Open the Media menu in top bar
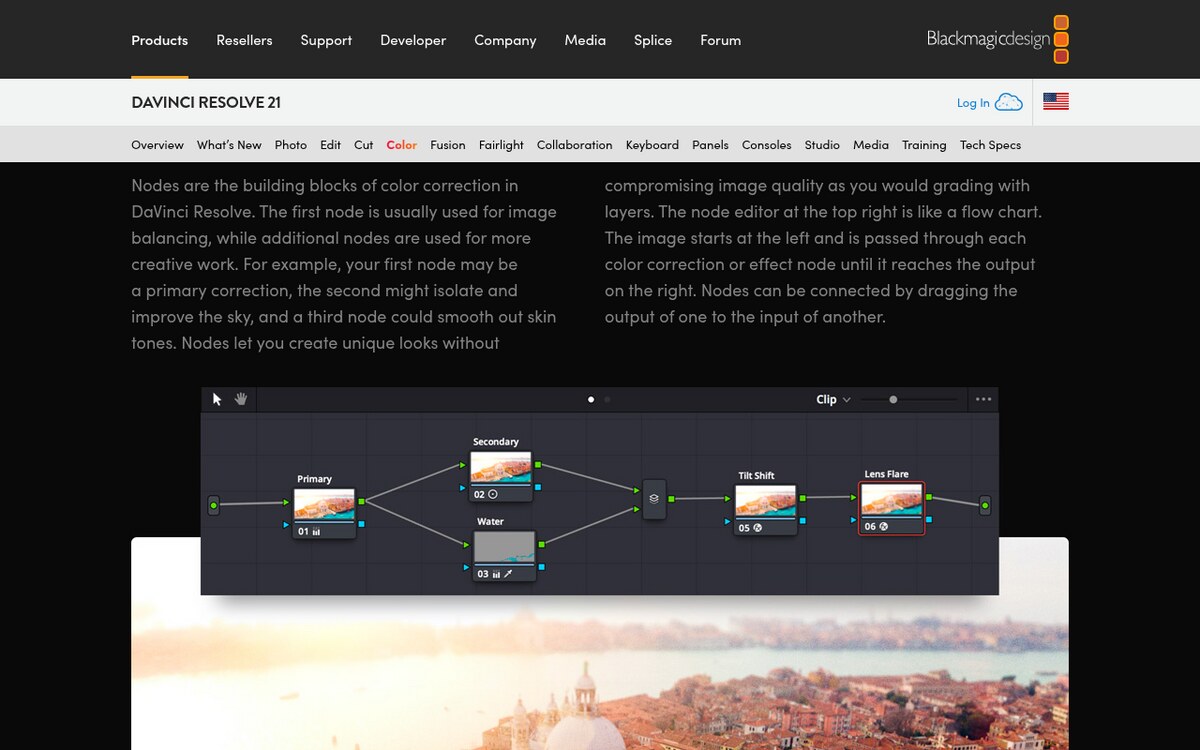1200x750 pixels. click(585, 40)
